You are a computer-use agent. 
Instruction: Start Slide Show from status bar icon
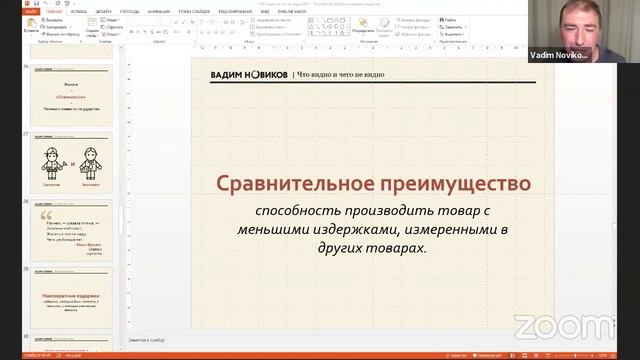click(x=548, y=356)
